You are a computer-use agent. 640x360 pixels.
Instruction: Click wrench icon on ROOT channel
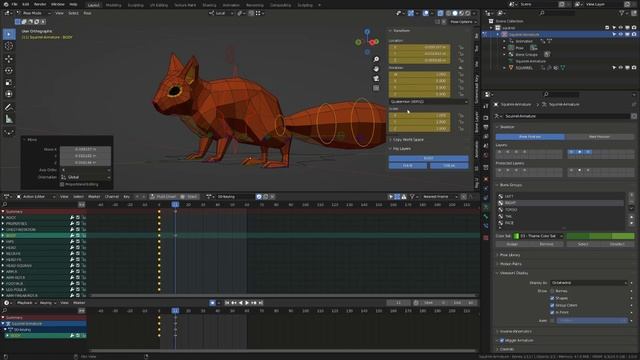tap(72, 218)
